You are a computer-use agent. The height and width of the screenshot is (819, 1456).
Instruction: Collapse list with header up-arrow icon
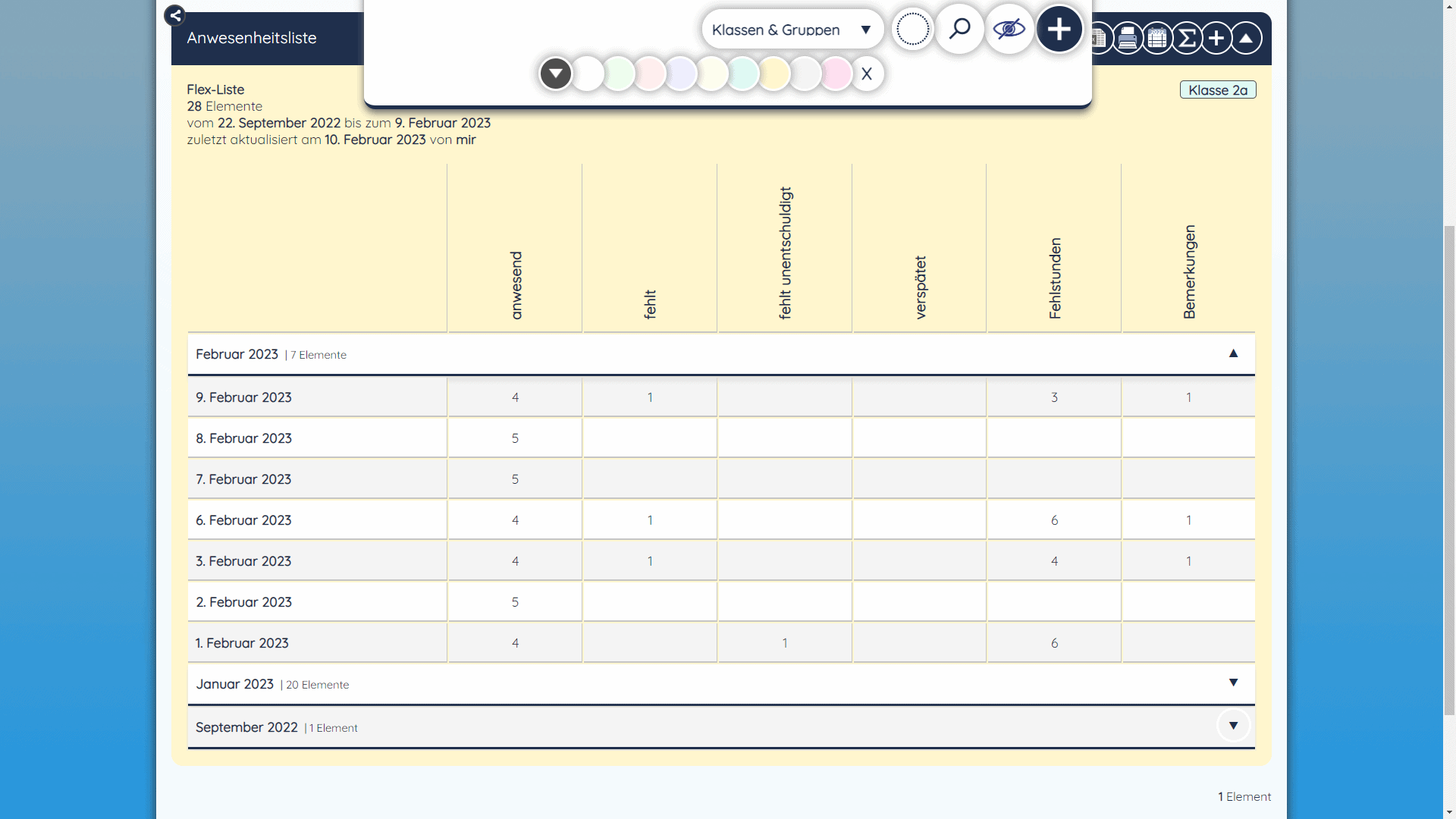pos(1246,38)
